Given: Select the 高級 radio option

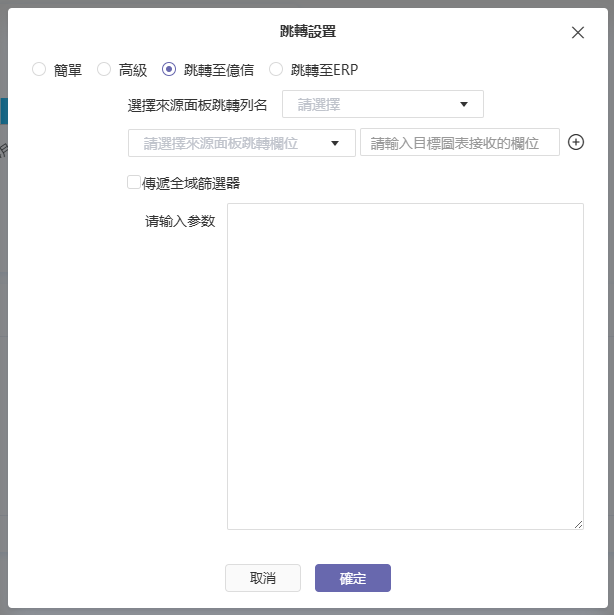Looking at the screenshot, I should pyautogui.click(x=104, y=69).
